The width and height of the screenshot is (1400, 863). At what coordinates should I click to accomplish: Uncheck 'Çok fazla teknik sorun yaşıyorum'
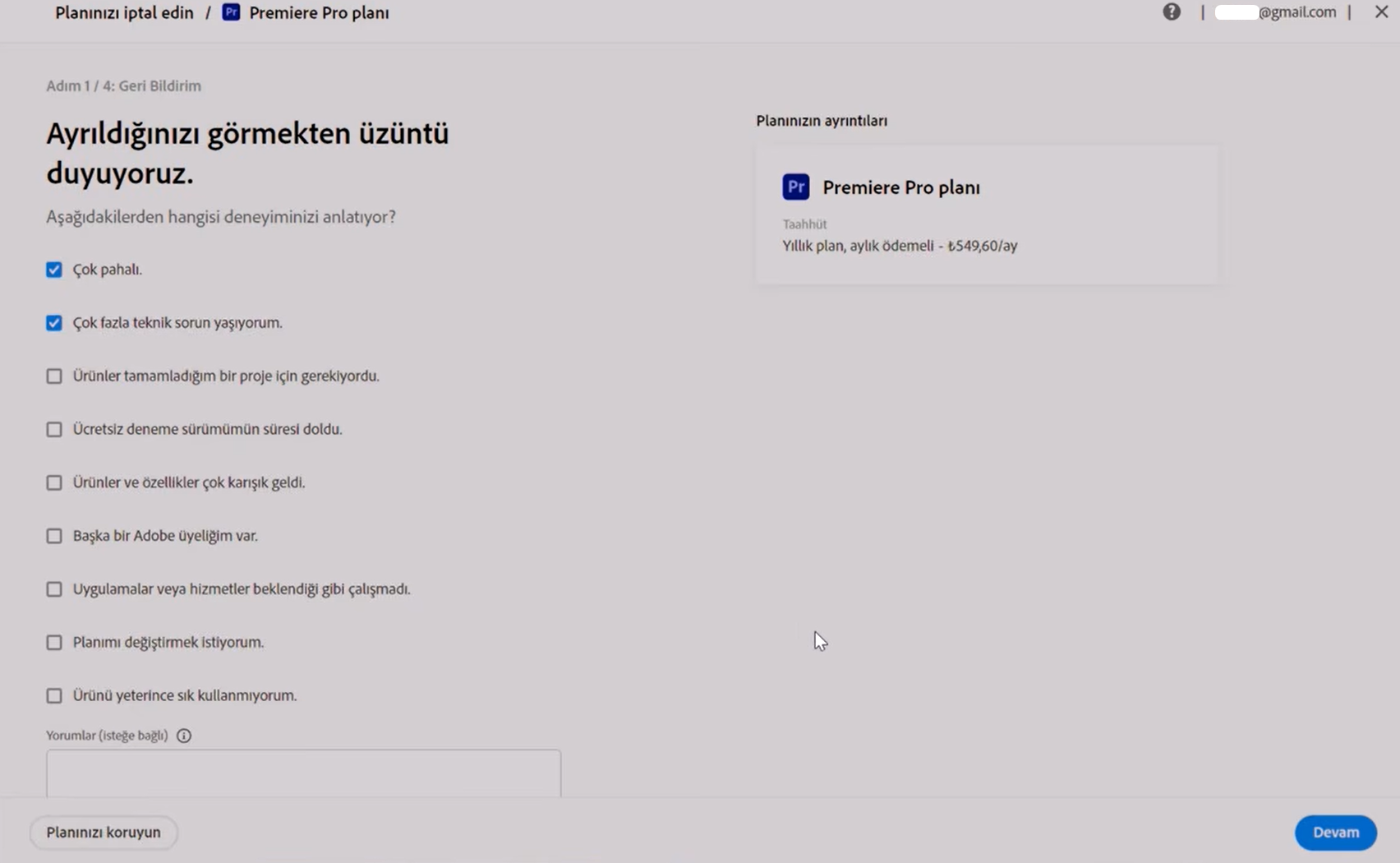pos(54,323)
